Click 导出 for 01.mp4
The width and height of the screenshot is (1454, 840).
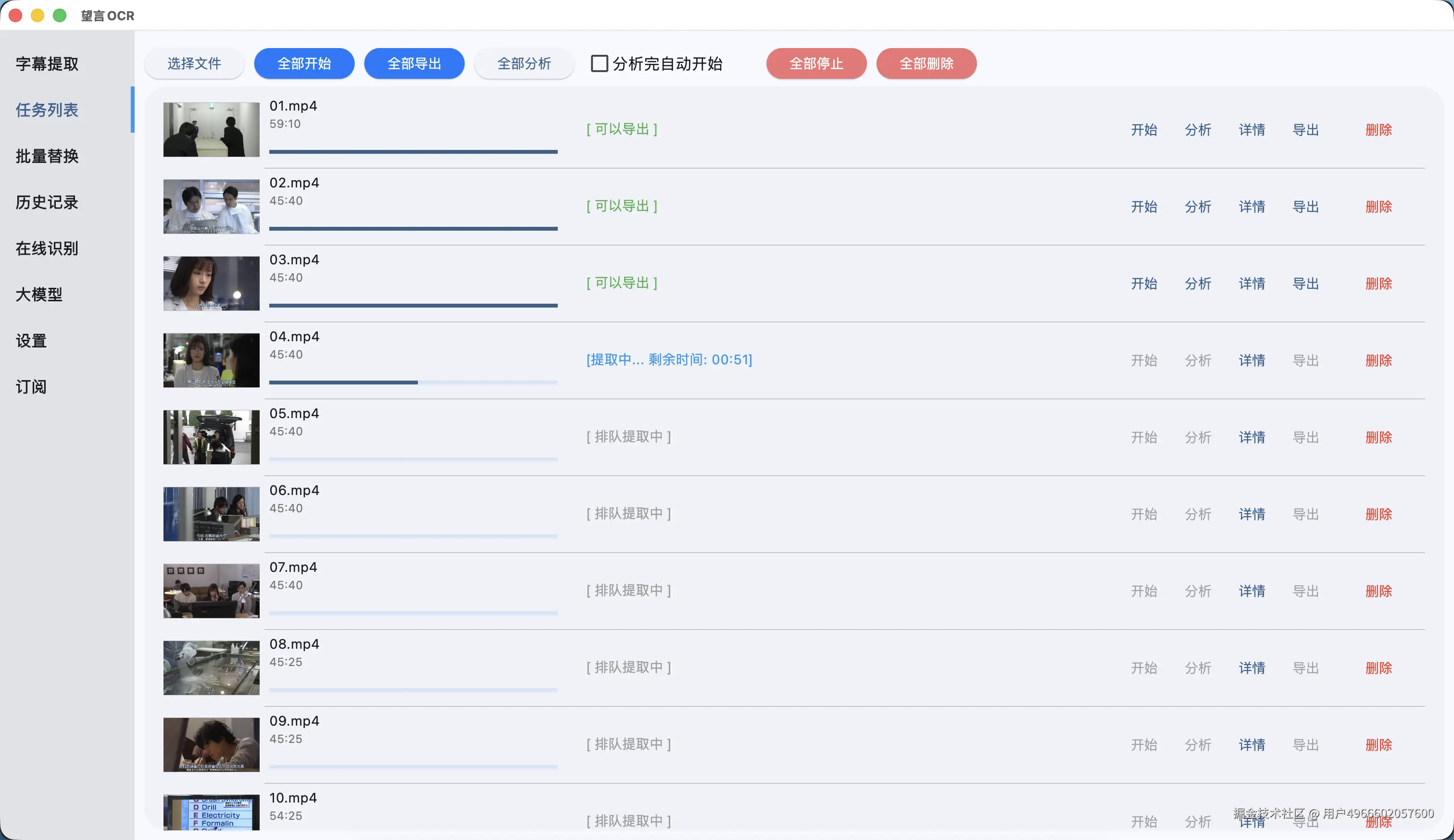(x=1305, y=130)
